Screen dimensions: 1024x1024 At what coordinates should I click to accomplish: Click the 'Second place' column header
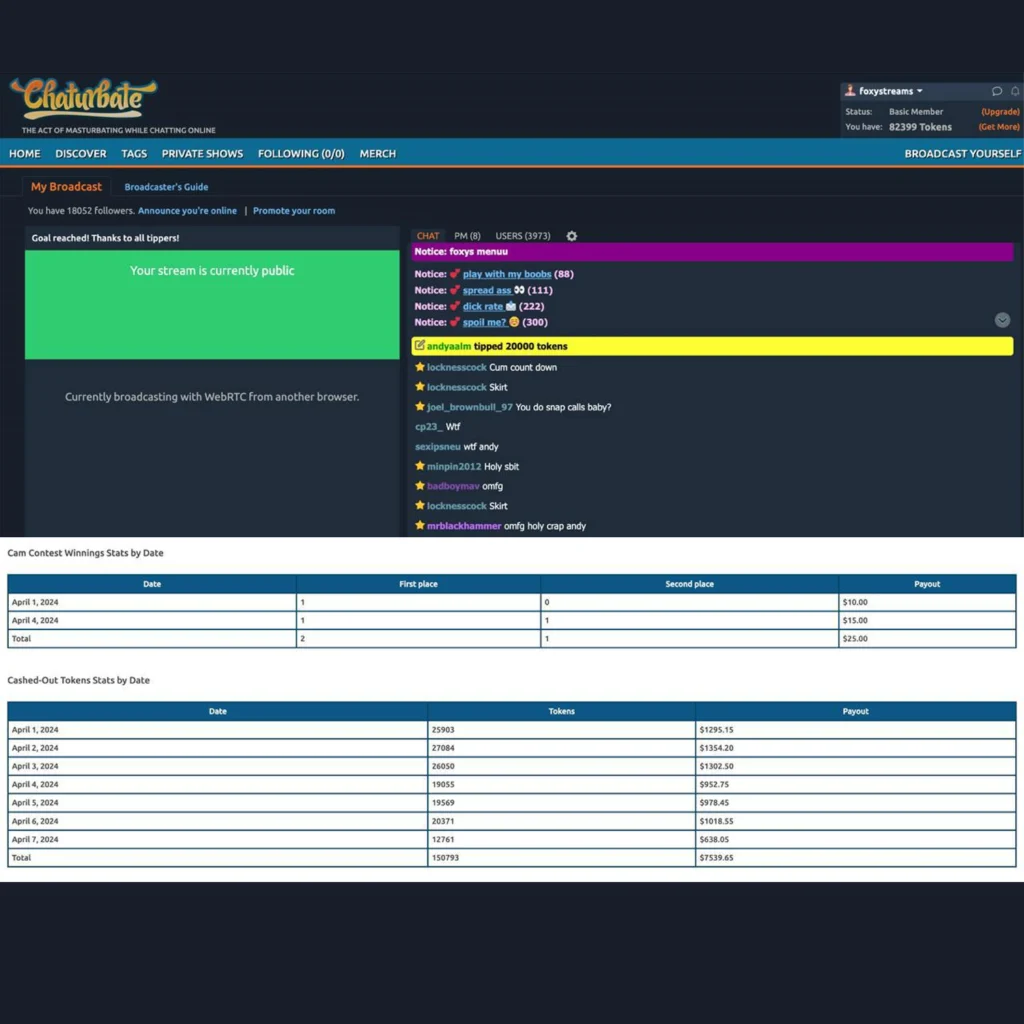689,584
